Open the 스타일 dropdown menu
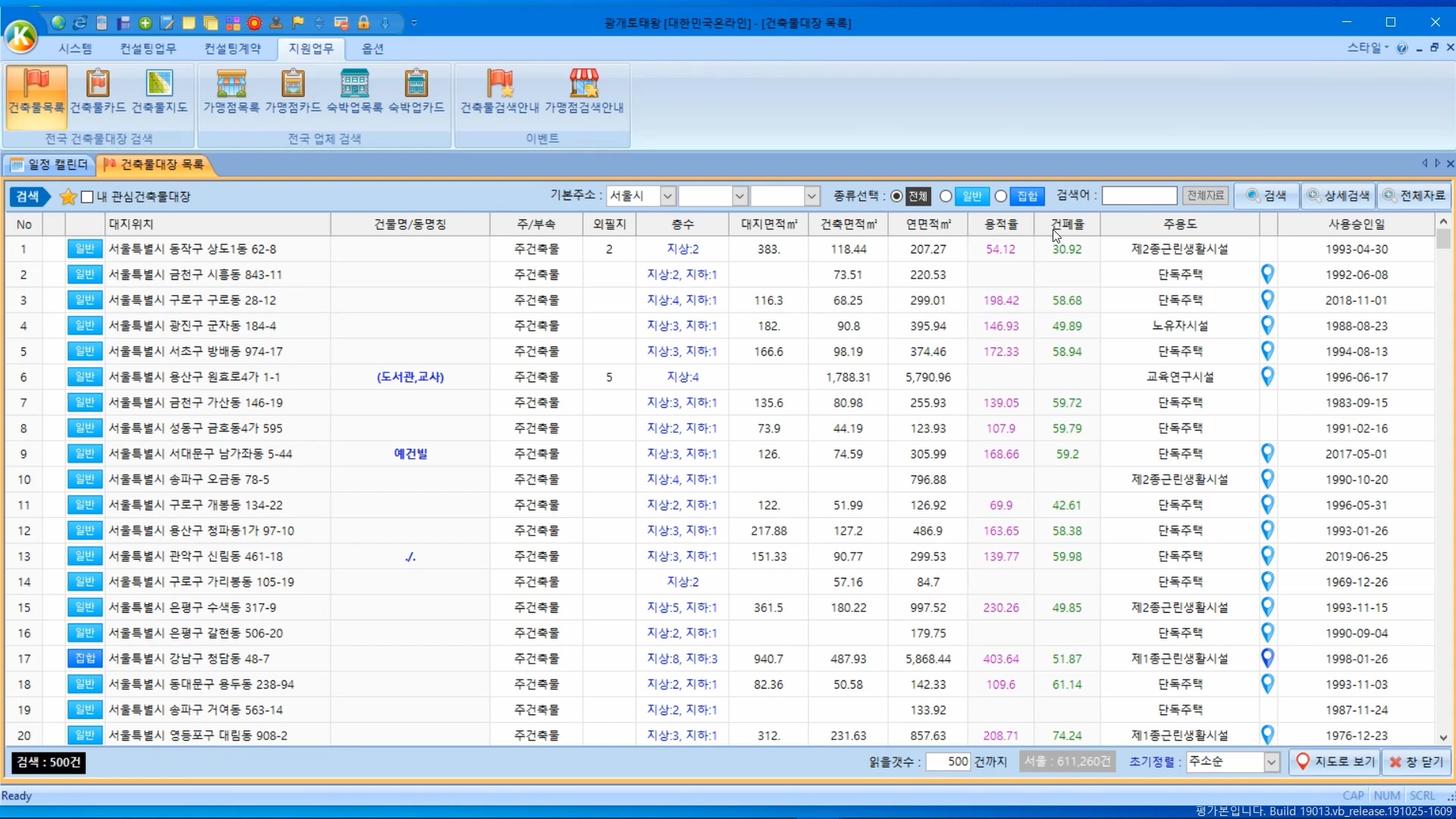 click(1367, 48)
